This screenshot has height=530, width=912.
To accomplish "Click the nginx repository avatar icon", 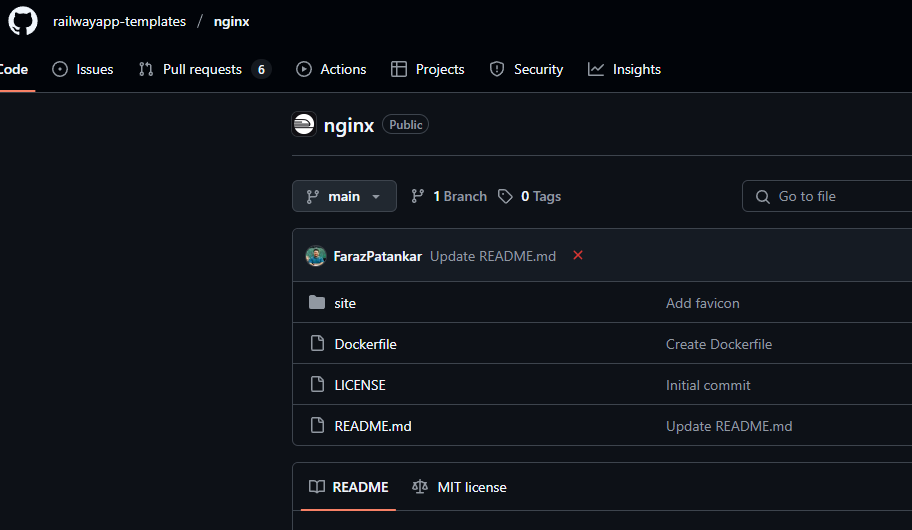I will pos(304,125).
